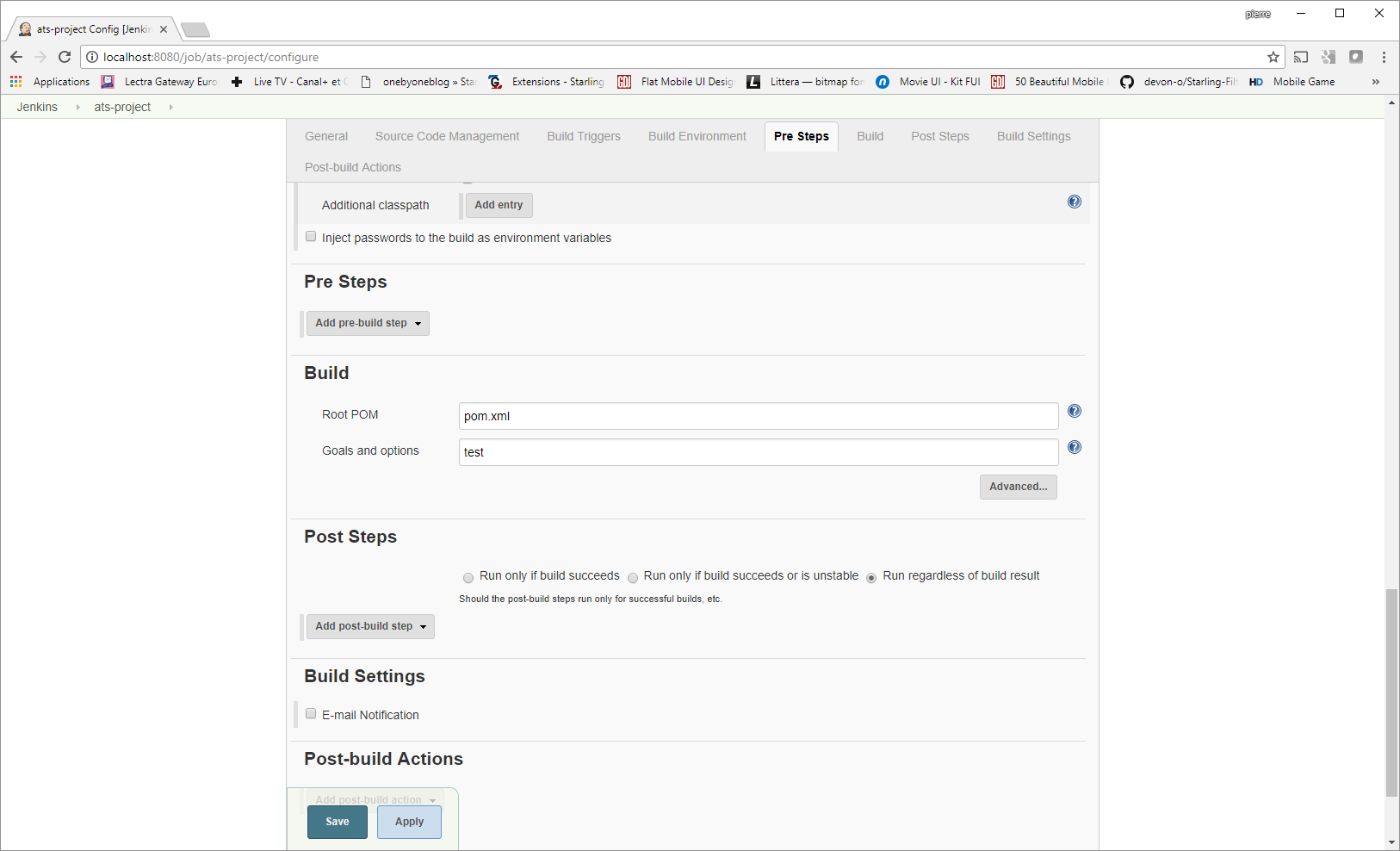1400x851 pixels.
Task: Enable Inject passwords to the build checkbox
Action: pos(311,236)
